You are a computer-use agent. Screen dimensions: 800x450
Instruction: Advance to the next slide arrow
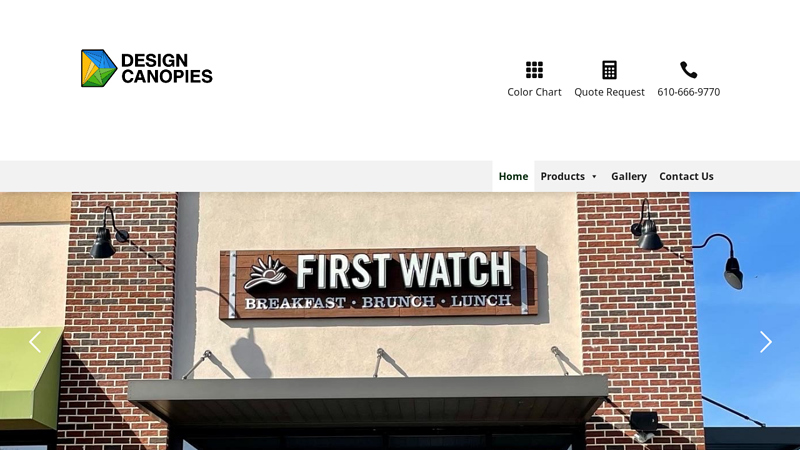coord(765,342)
